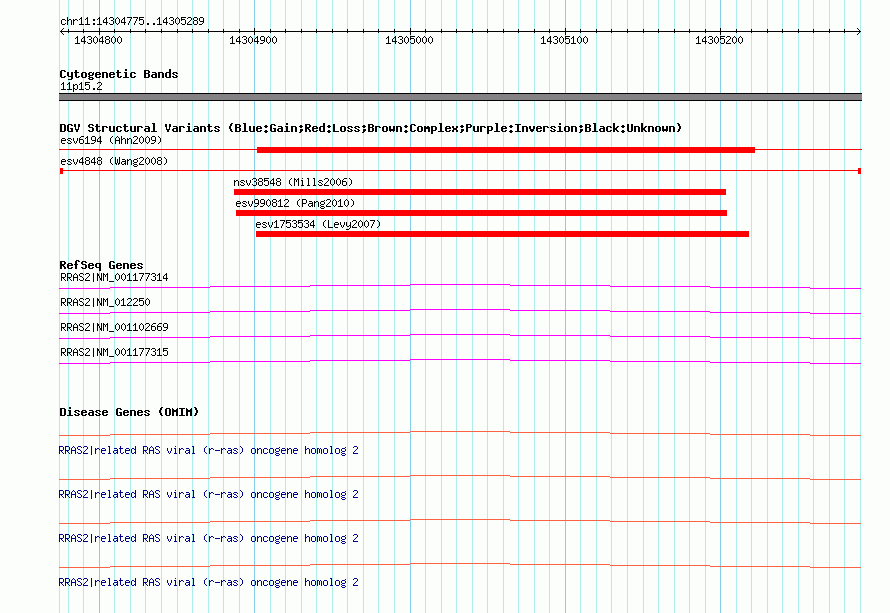Screen dimensions: 890x613
Task: Open the RRAS2|NM_001177314 transcript label
Action: pyautogui.click(x=114, y=278)
